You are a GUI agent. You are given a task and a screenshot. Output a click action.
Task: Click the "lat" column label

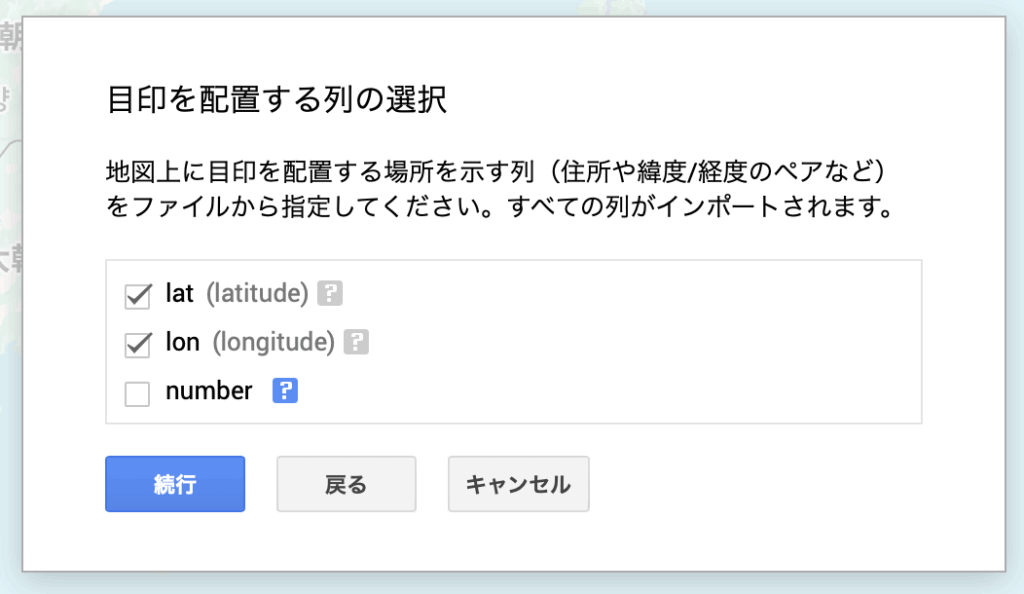(x=179, y=294)
